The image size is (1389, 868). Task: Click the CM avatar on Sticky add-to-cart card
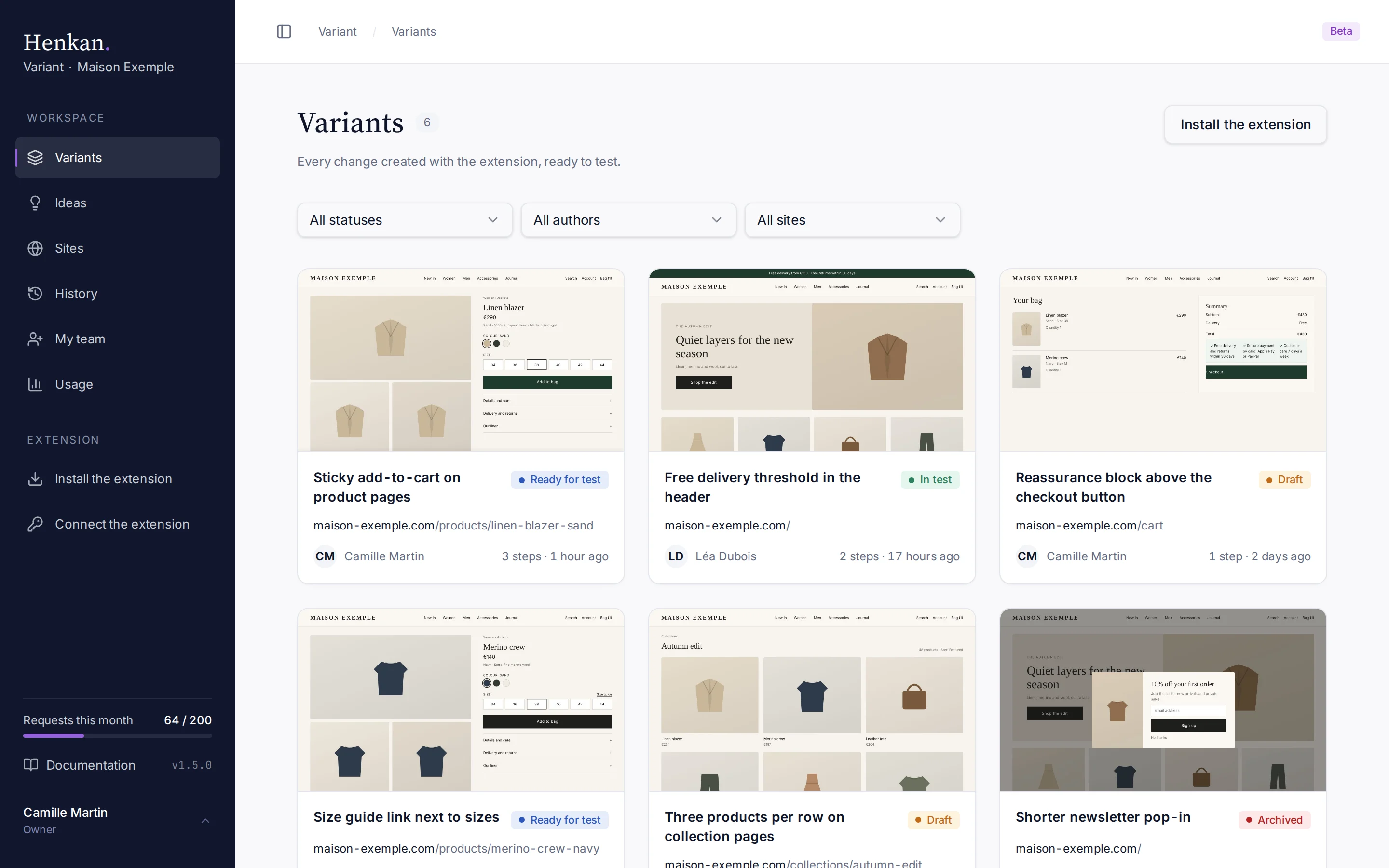pos(325,556)
